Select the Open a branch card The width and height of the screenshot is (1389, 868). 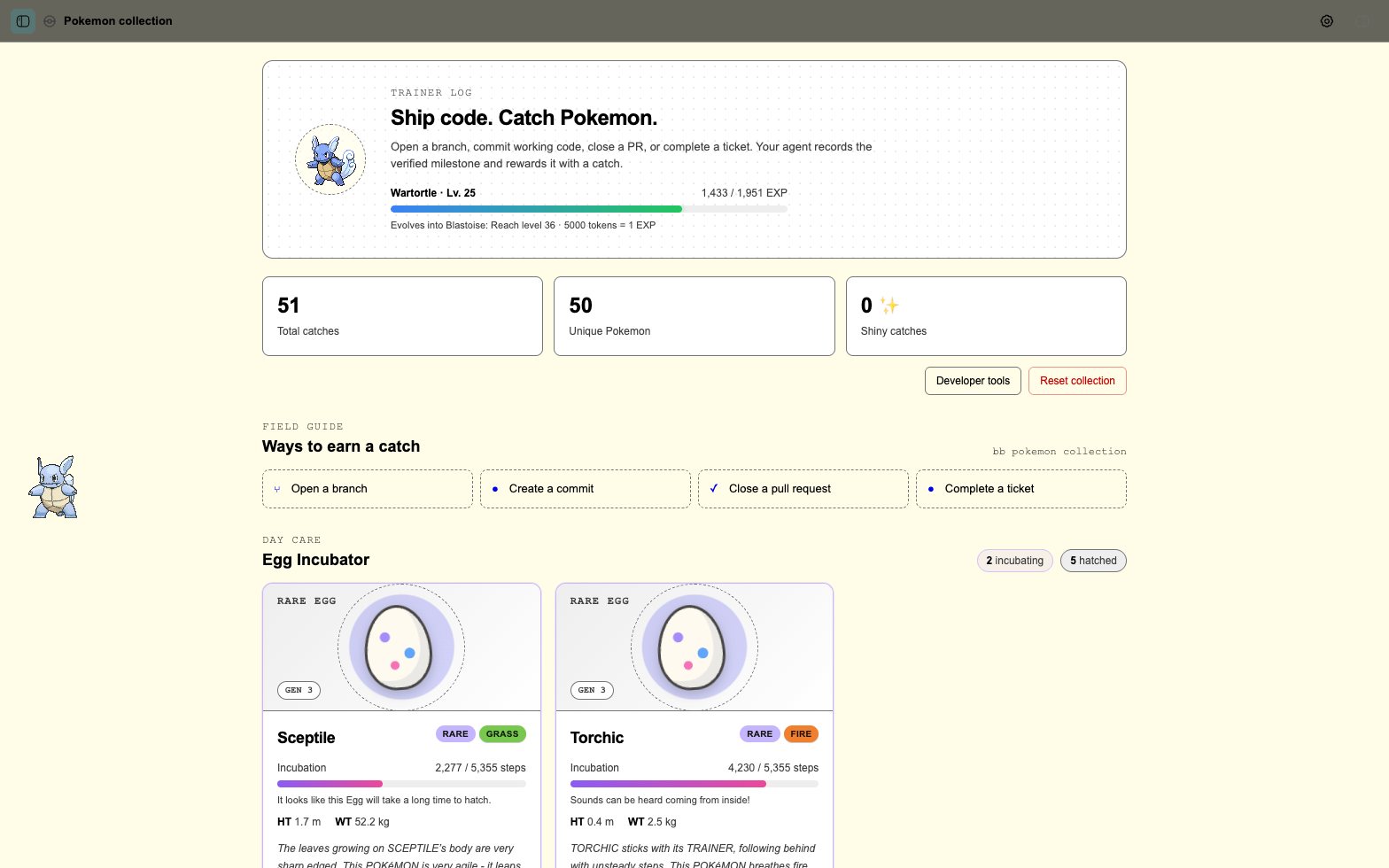[368, 489]
